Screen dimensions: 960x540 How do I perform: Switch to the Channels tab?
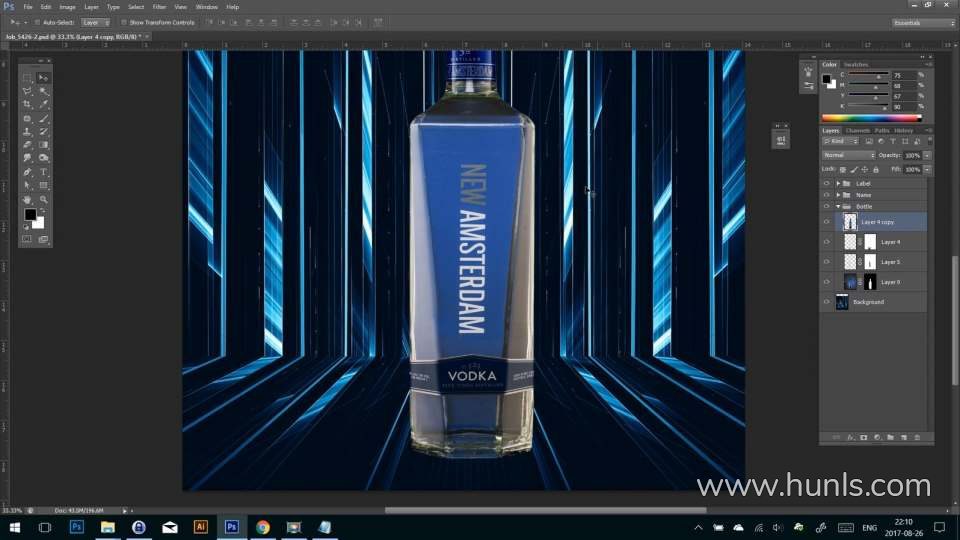pyautogui.click(x=857, y=130)
